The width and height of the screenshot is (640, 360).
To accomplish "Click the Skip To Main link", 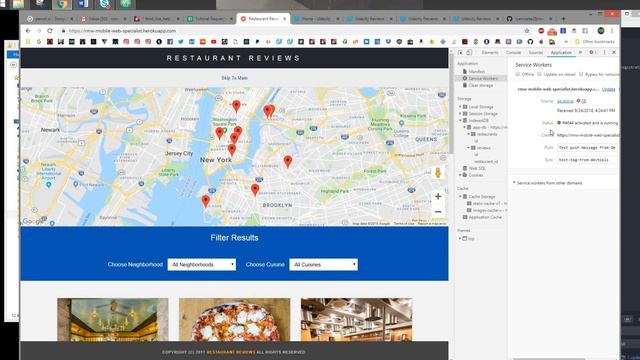I will point(234,78).
